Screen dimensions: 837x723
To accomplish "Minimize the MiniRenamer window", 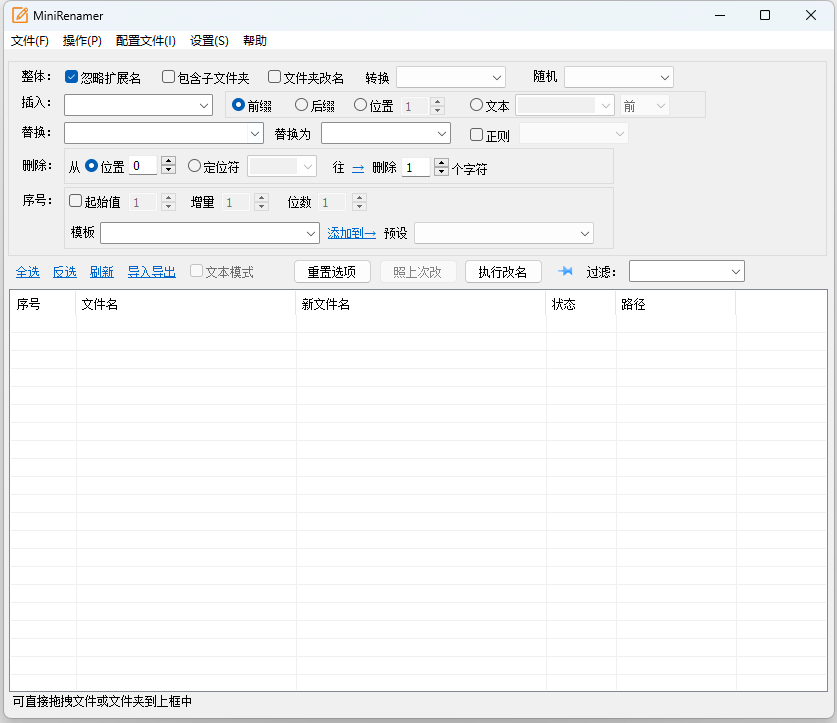I will pos(720,15).
